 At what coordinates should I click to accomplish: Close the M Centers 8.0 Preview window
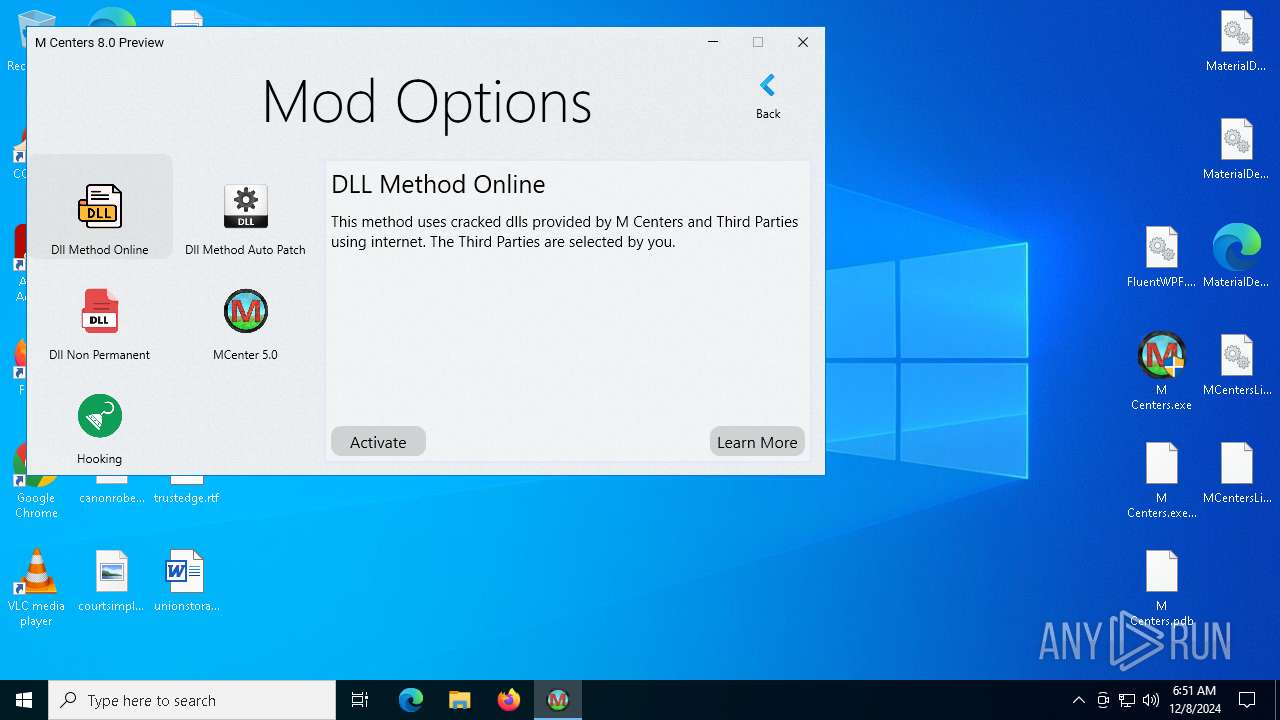[803, 42]
